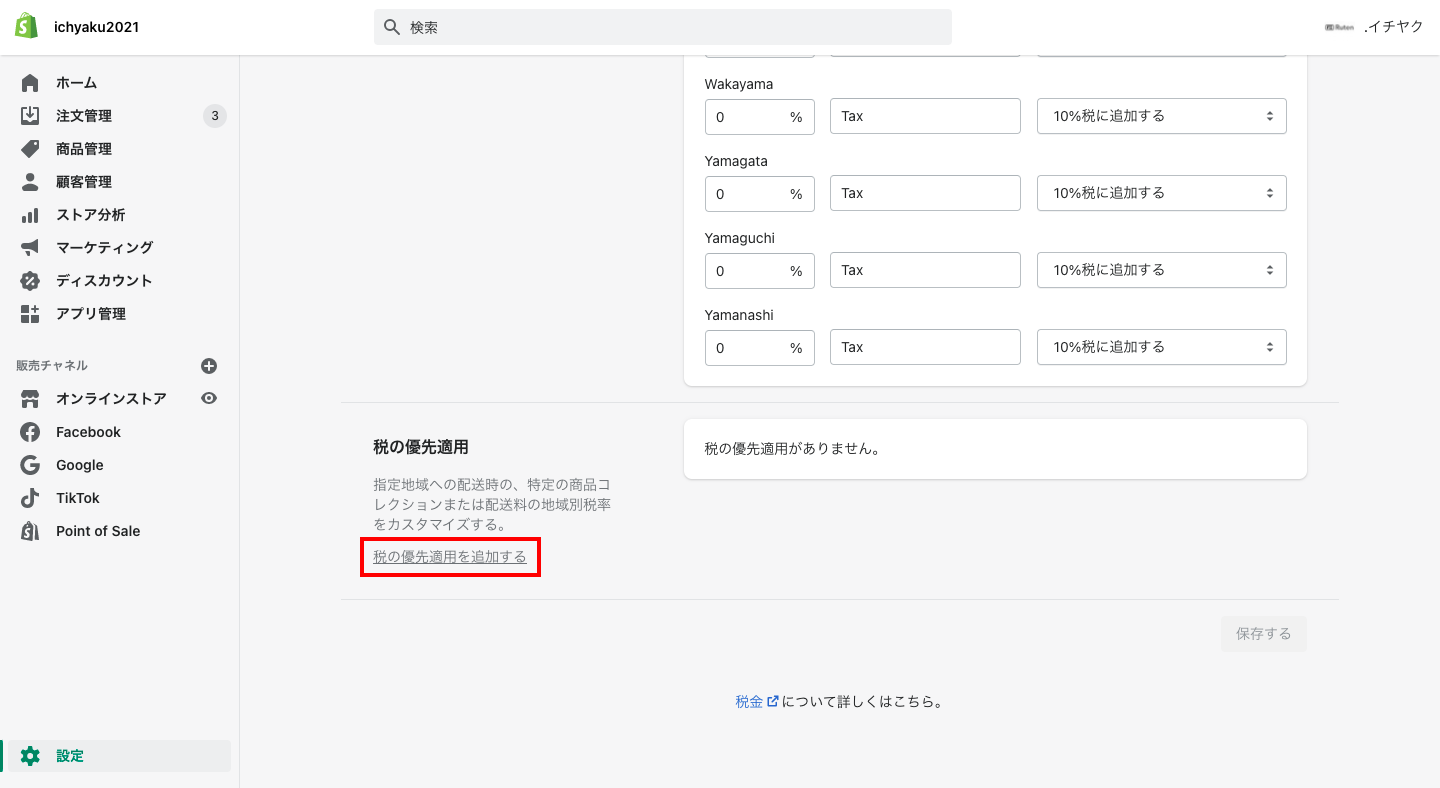Click the home icon in sidebar
The height and width of the screenshot is (788, 1440).
point(30,83)
